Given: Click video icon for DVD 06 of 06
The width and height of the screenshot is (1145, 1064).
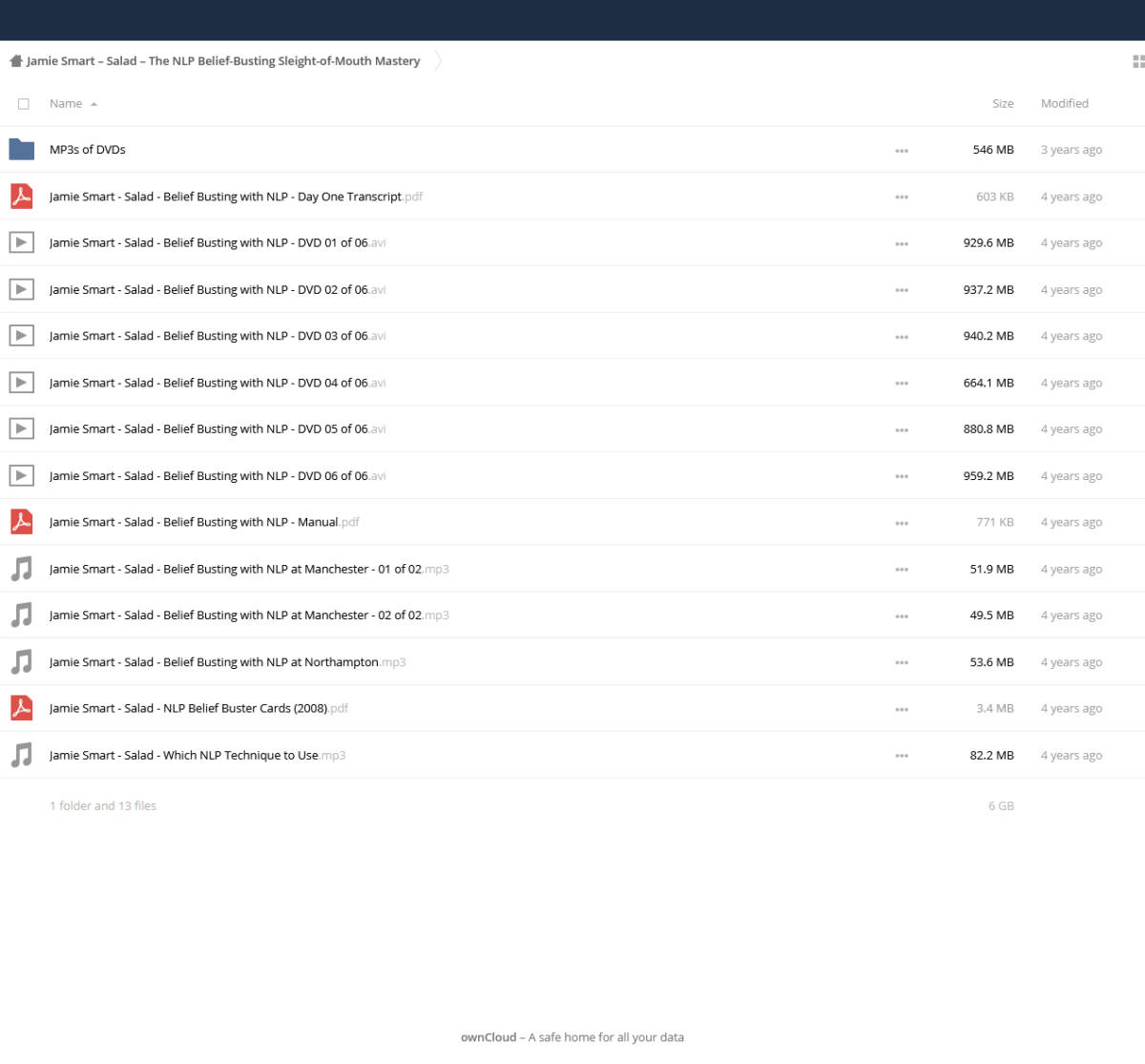Looking at the screenshot, I should [x=22, y=475].
